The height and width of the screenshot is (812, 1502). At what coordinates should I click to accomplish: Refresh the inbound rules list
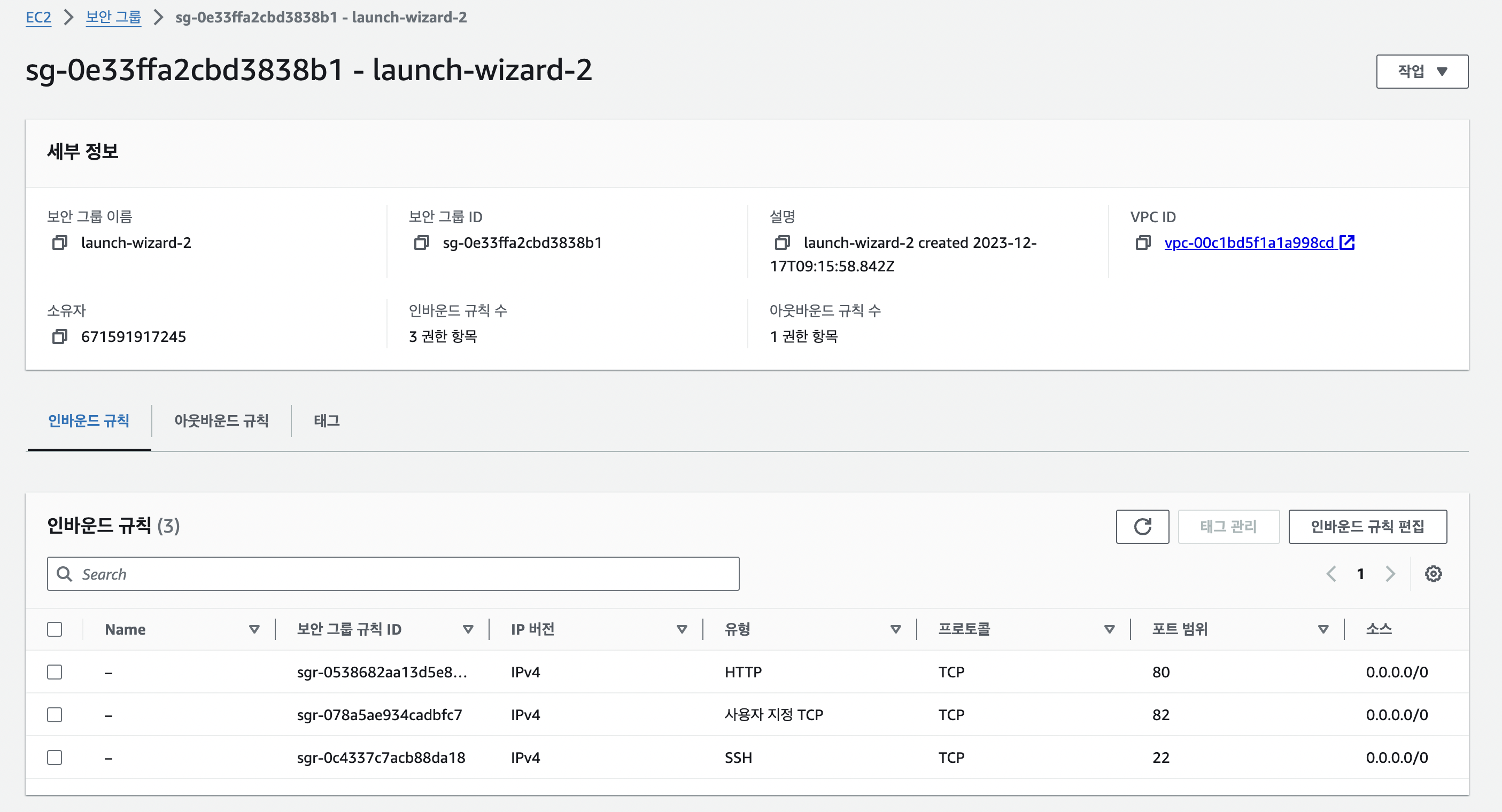[x=1142, y=526]
